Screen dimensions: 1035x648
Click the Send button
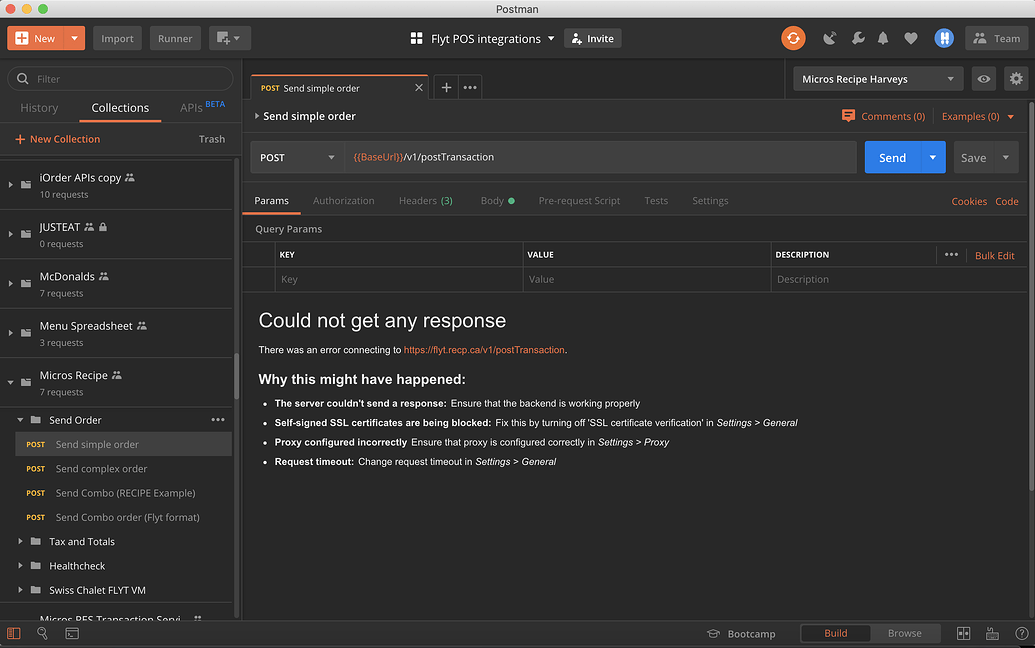(893, 157)
